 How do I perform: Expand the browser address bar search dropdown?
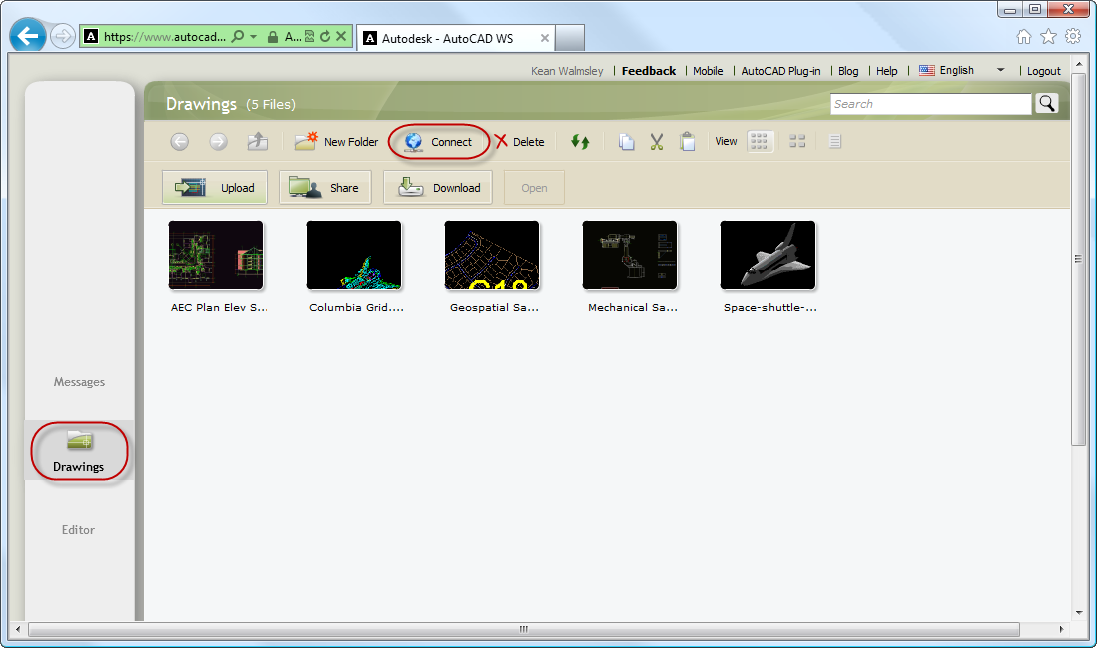254,37
